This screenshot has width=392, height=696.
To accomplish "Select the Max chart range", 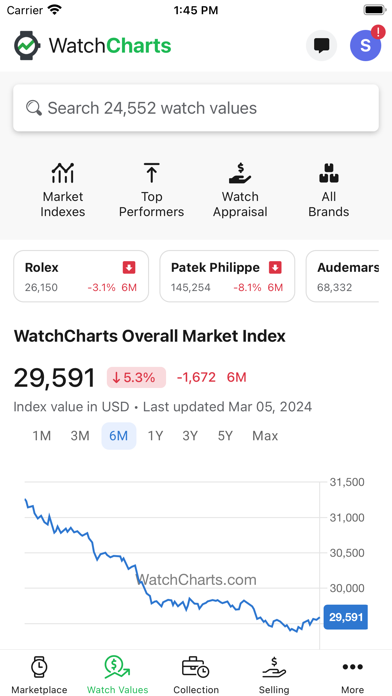I will [265, 436].
